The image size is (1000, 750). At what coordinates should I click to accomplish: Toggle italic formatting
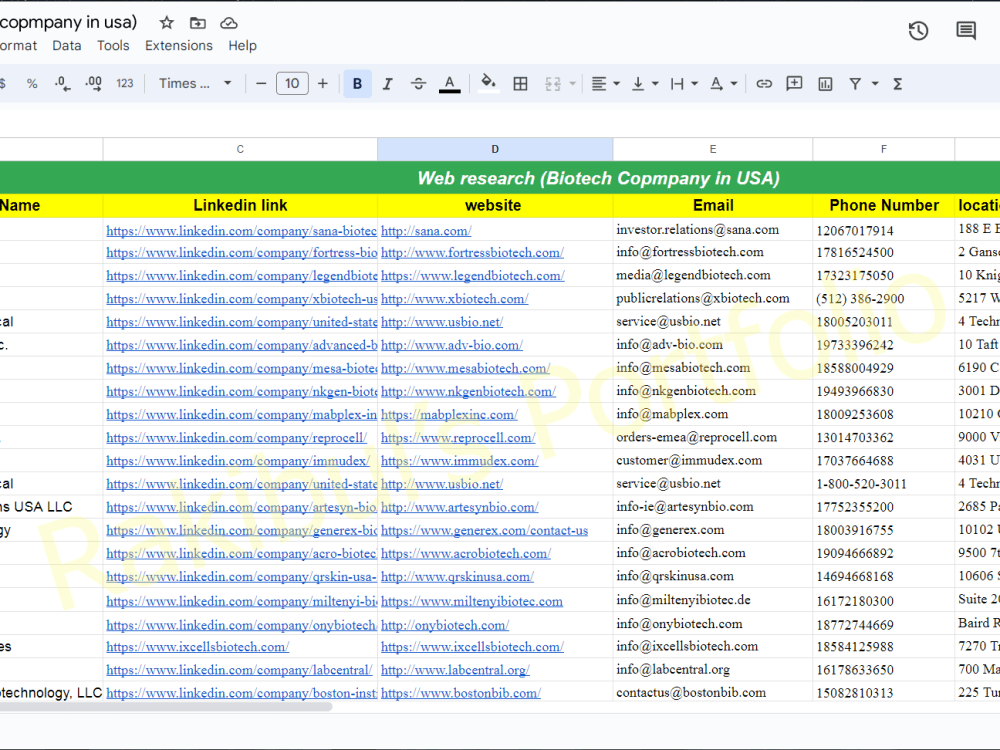(x=387, y=84)
